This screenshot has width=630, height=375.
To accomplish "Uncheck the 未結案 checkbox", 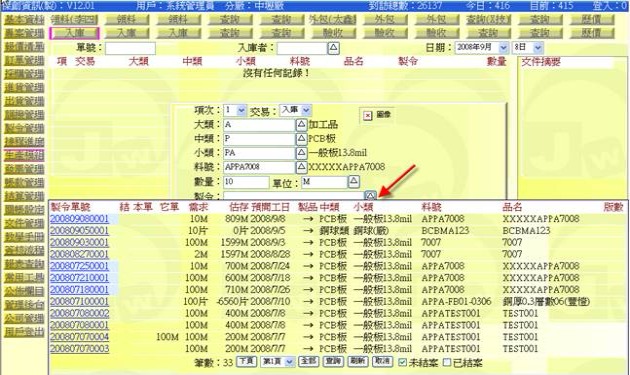I will (402, 362).
